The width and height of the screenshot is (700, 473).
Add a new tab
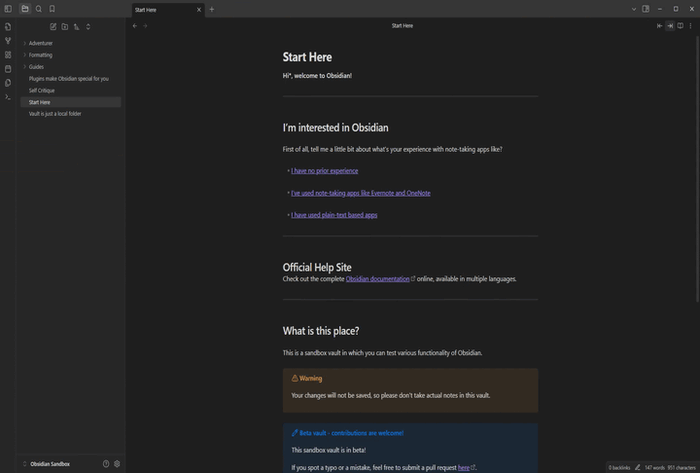pos(212,9)
